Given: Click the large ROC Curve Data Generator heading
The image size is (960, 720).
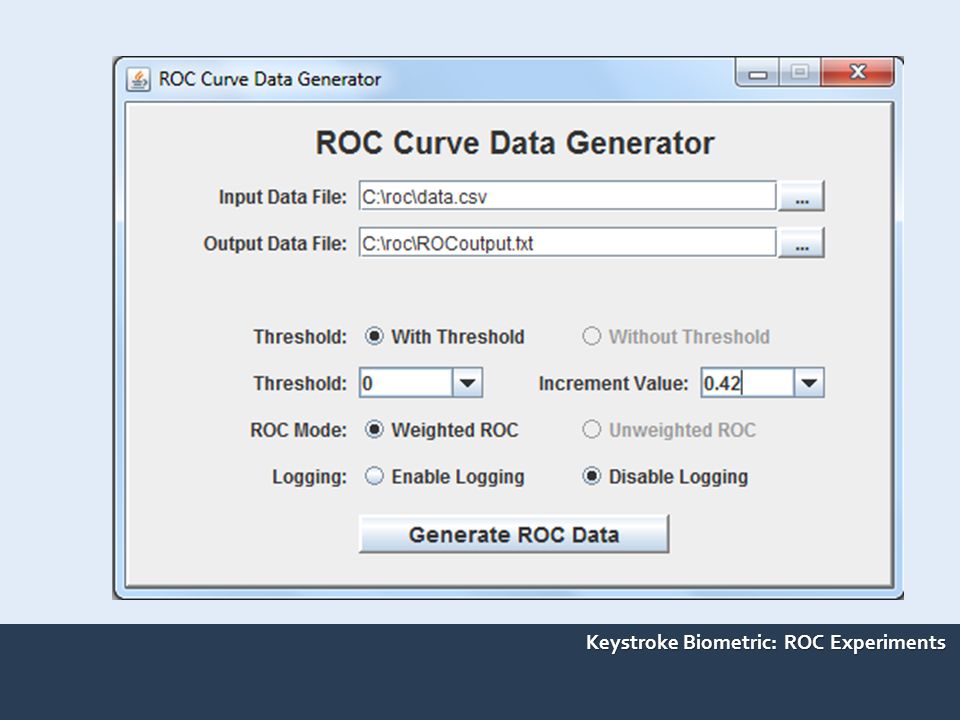Looking at the screenshot, I should (x=515, y=143).
